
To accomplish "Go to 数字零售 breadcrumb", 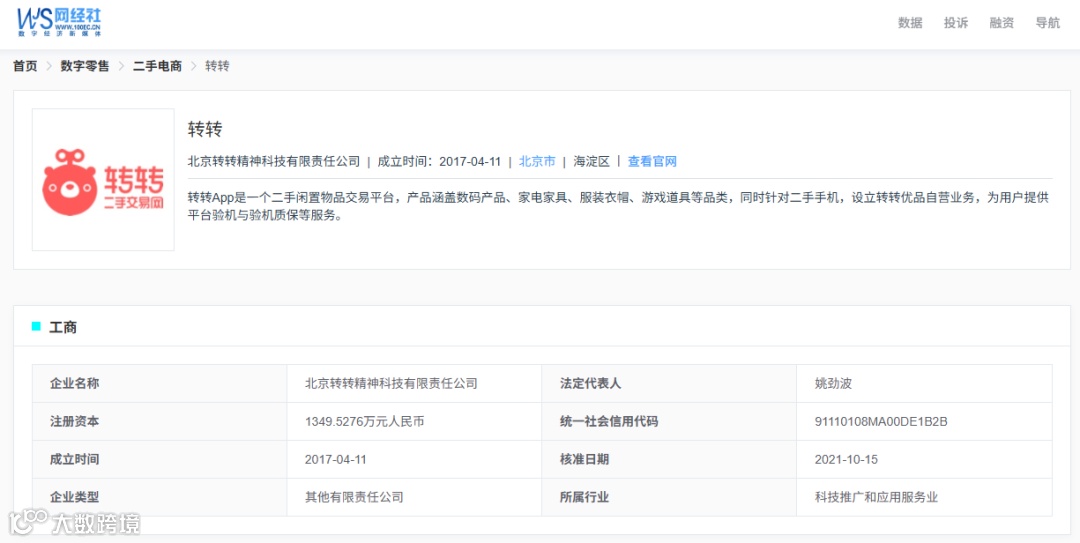I will point(85,66).
